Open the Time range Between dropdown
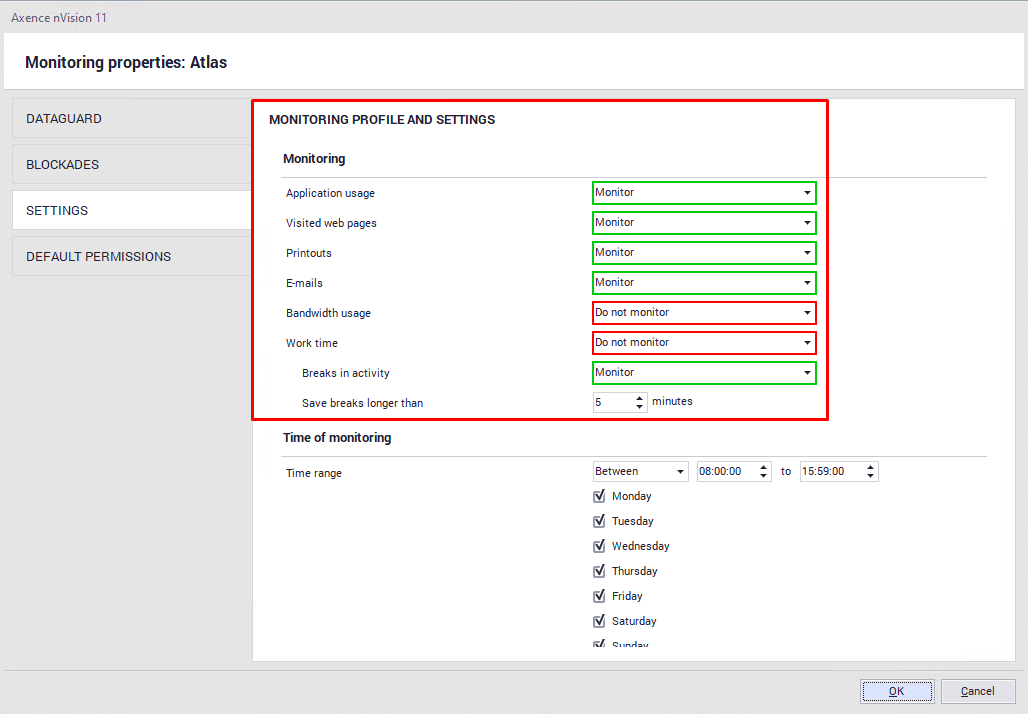1028x714 pixels. (640, 472)
